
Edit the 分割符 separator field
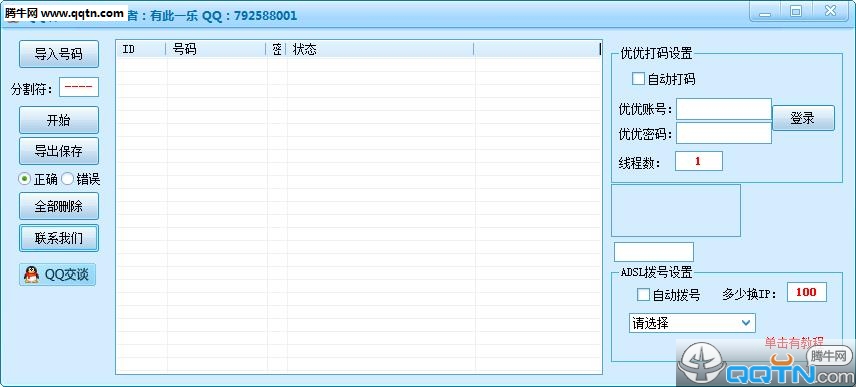79,87
